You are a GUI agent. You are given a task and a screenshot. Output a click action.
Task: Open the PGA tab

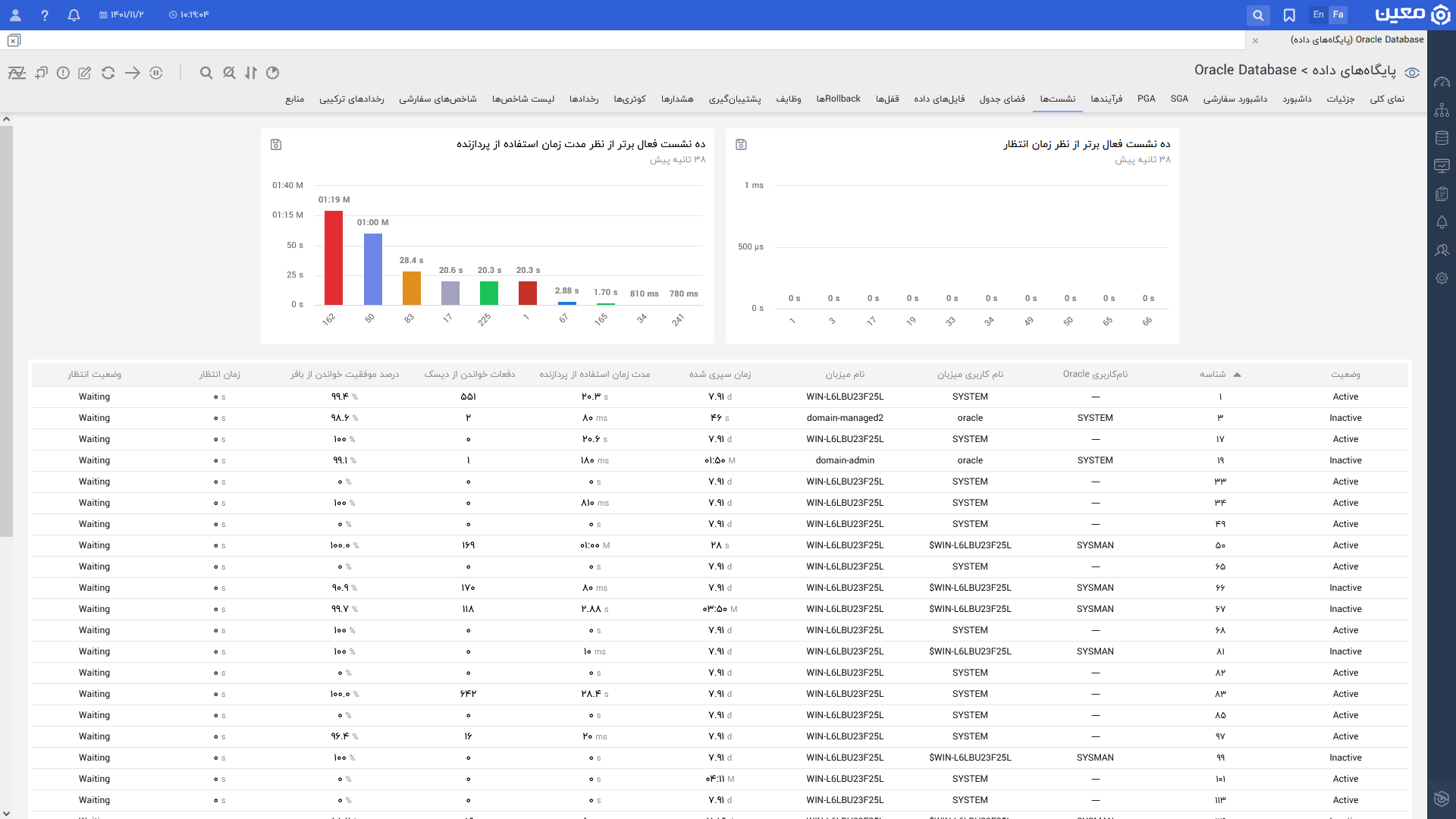click(x=1147, y=99)
